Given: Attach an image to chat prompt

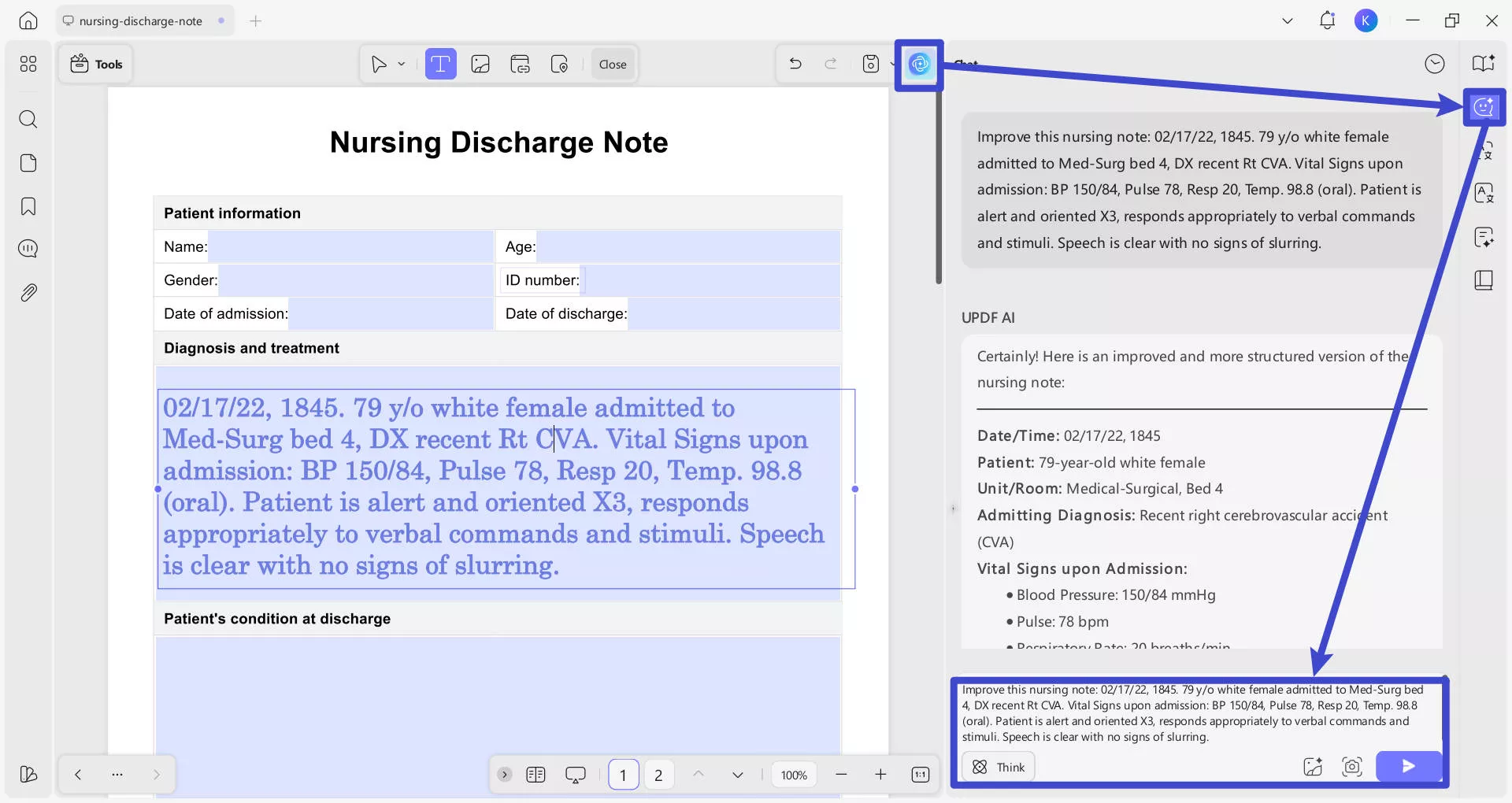Looking at the screenshot, I should point(1313,767).
